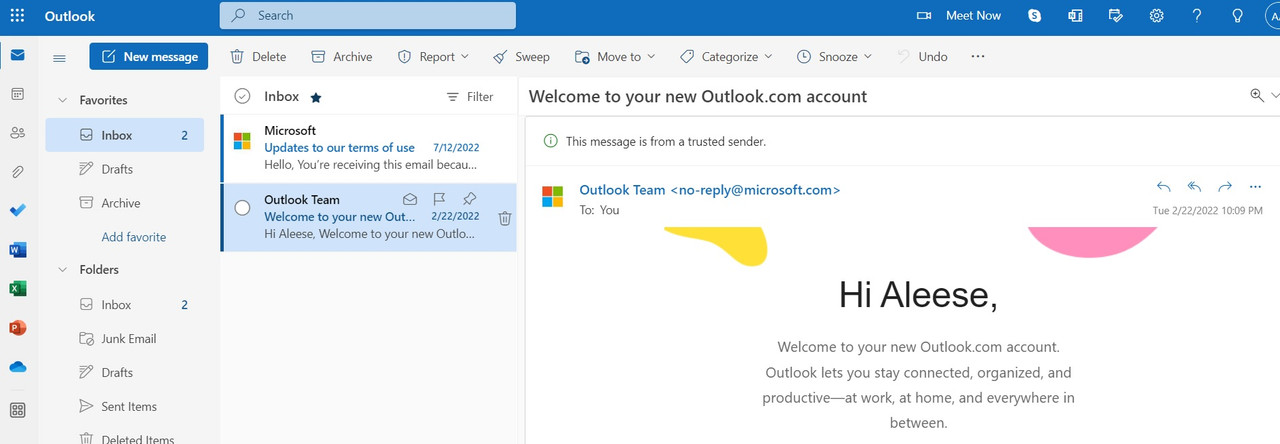
Task: Open the Snooze dropdown
Action: 834,57
